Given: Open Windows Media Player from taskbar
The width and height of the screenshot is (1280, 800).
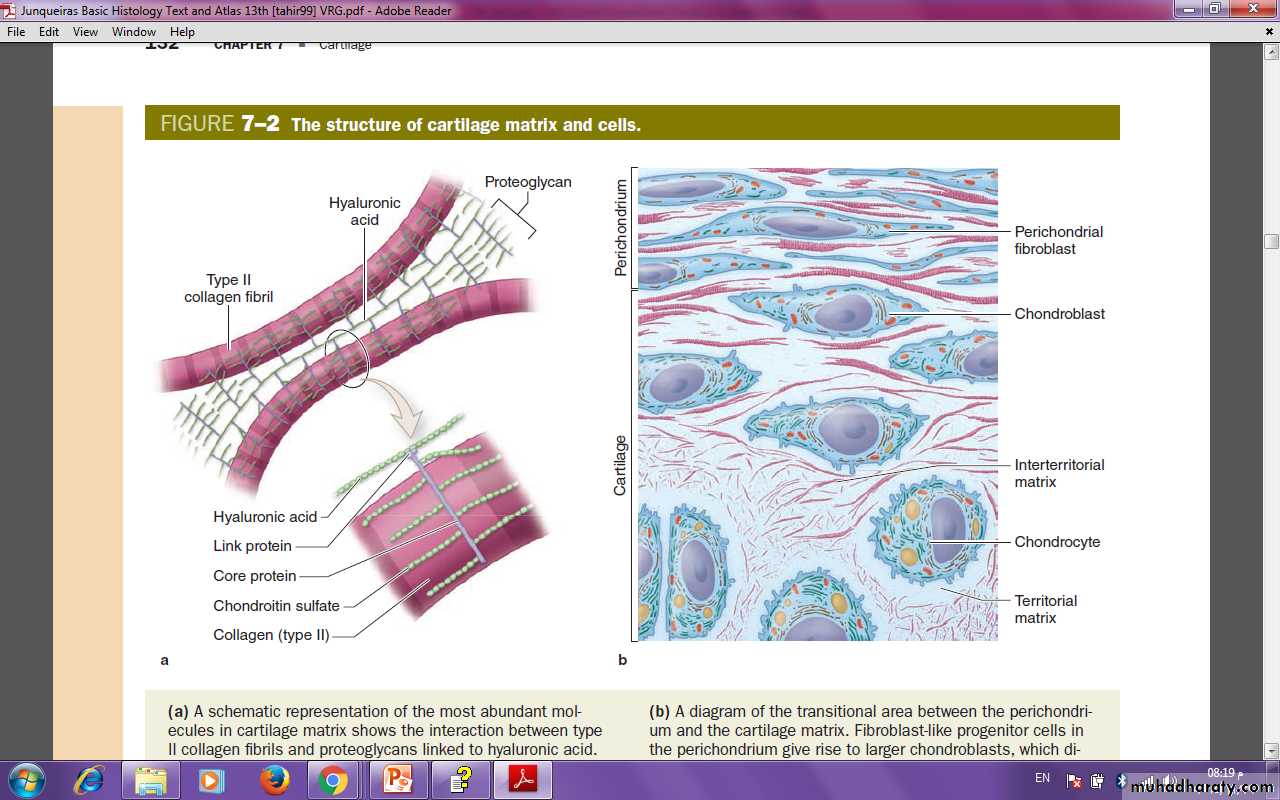Looking at the screenshot, I should 212,780.
